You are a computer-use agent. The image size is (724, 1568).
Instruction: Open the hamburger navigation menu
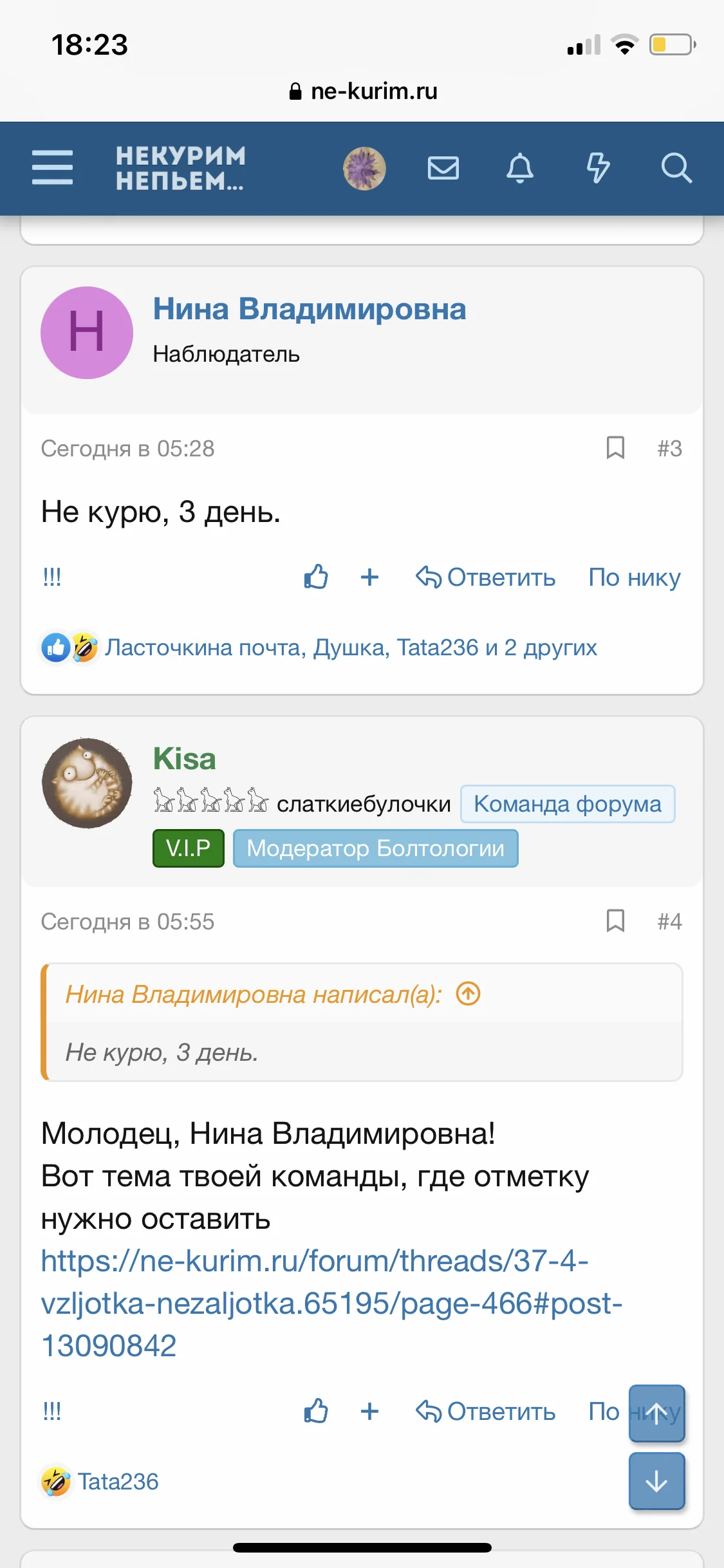click(x=53, y=168)
